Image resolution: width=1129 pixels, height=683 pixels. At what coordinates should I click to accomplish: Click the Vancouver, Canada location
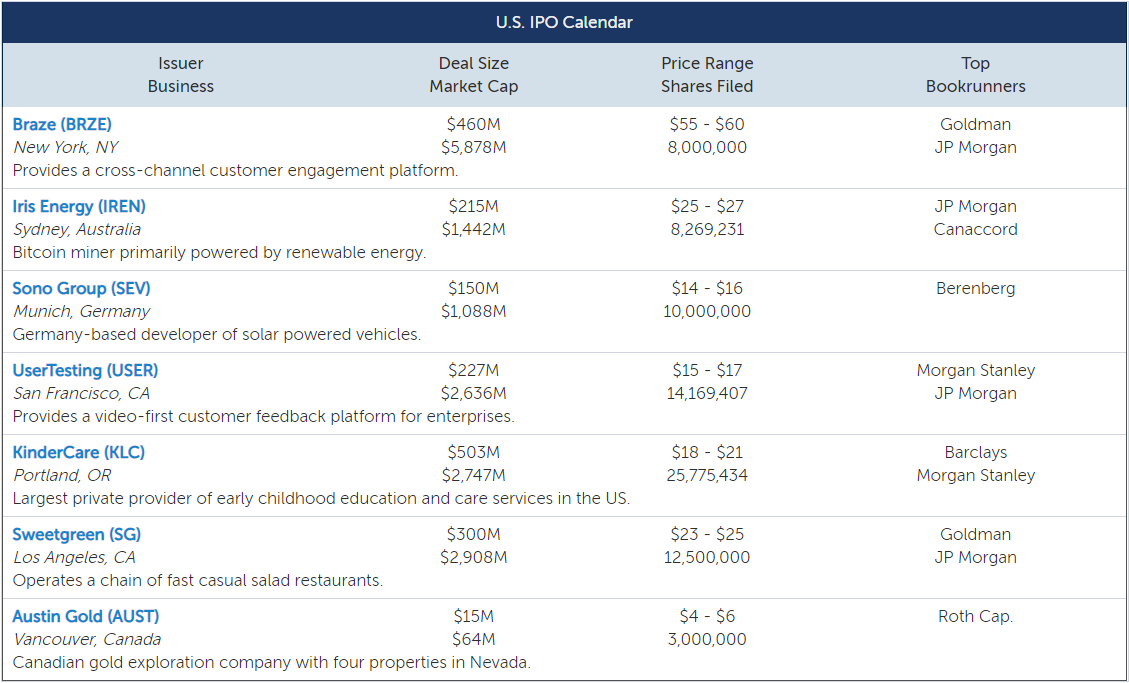(87, 640)
